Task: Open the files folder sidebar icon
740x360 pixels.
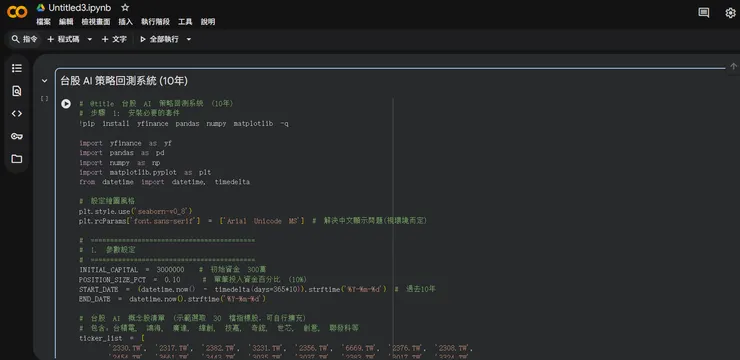Action: [17, 159]
